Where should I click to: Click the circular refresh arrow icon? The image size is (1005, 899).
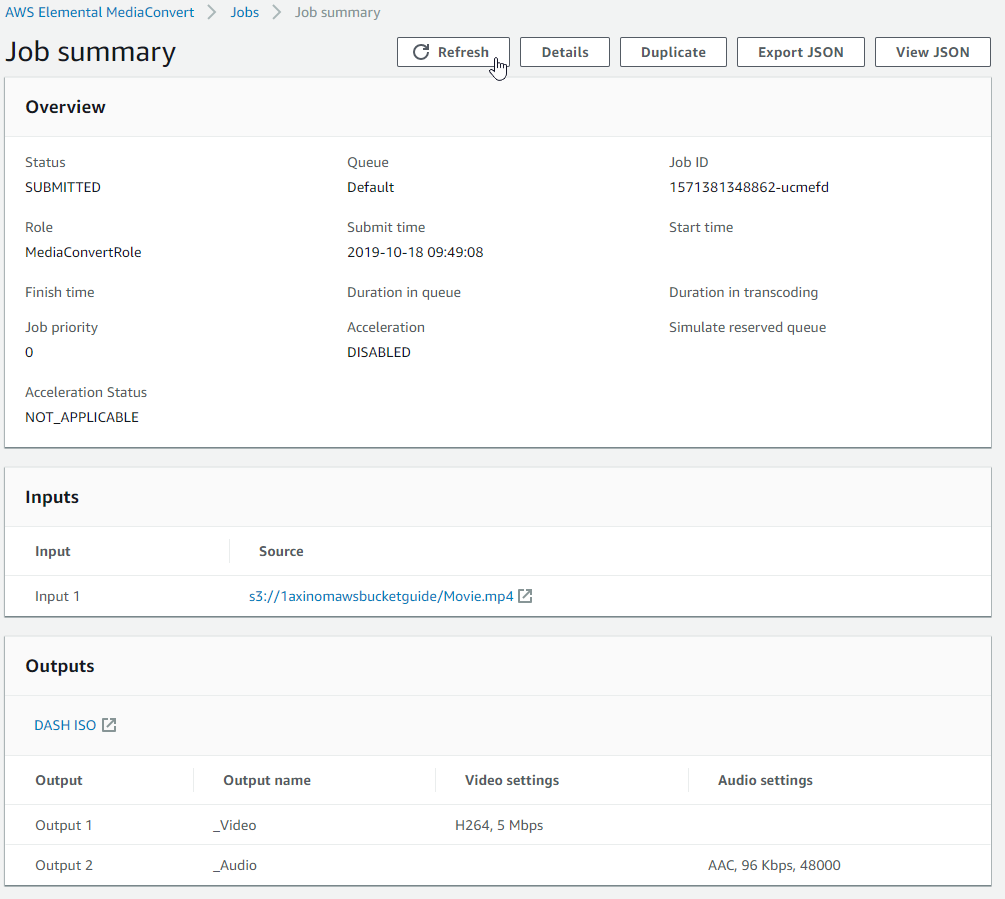[x=422, y=52]
